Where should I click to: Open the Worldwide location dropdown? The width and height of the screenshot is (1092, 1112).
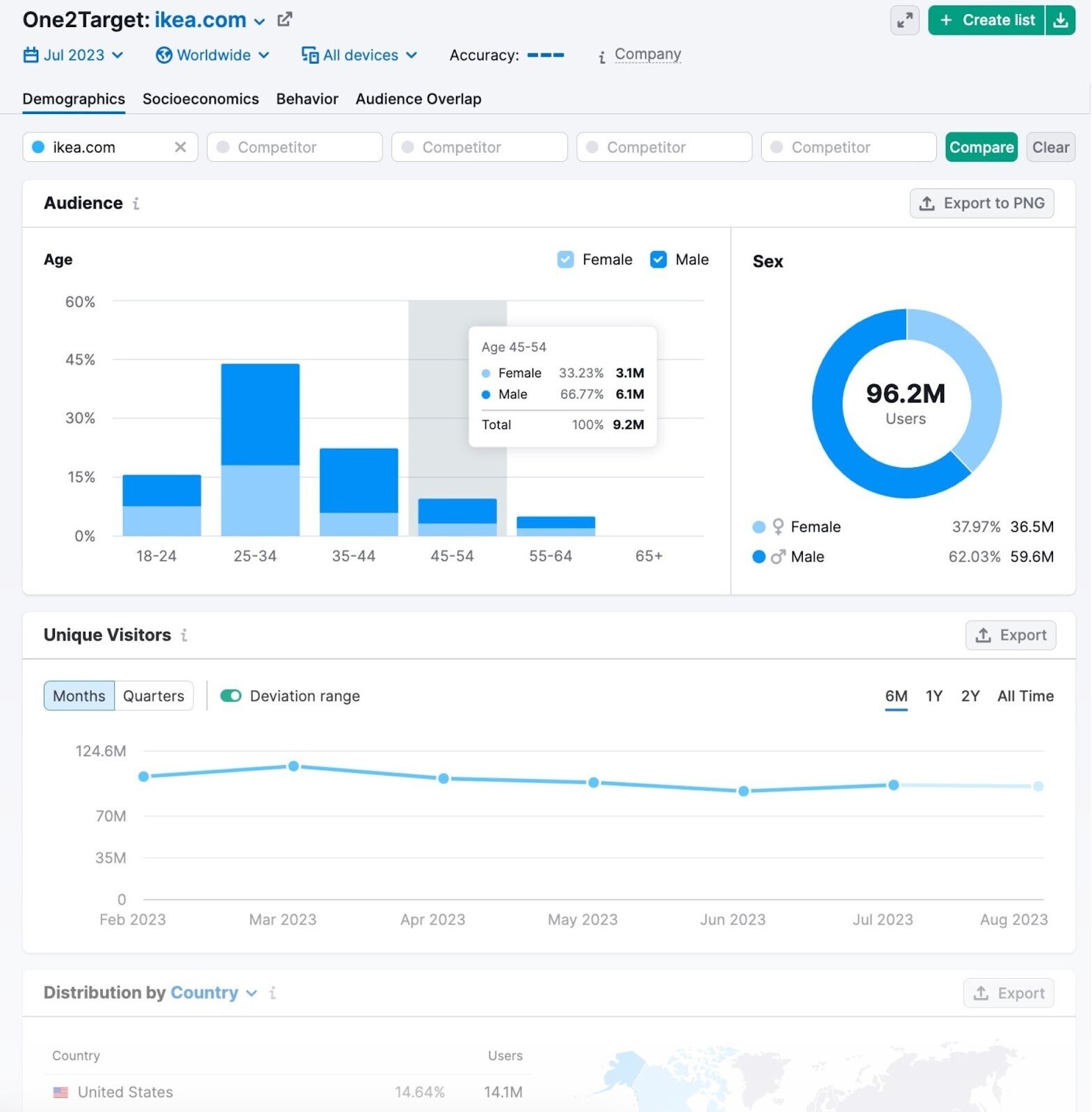pyautogui.click(x=213, y=55)
